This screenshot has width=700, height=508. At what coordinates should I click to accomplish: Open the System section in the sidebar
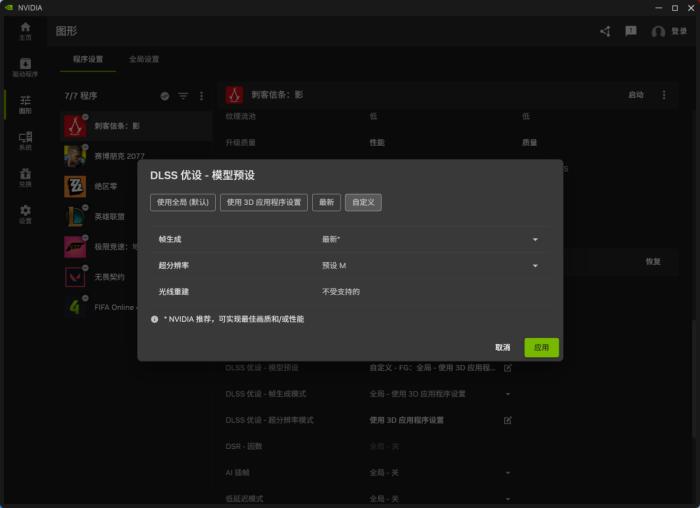[x=25, y=141]
